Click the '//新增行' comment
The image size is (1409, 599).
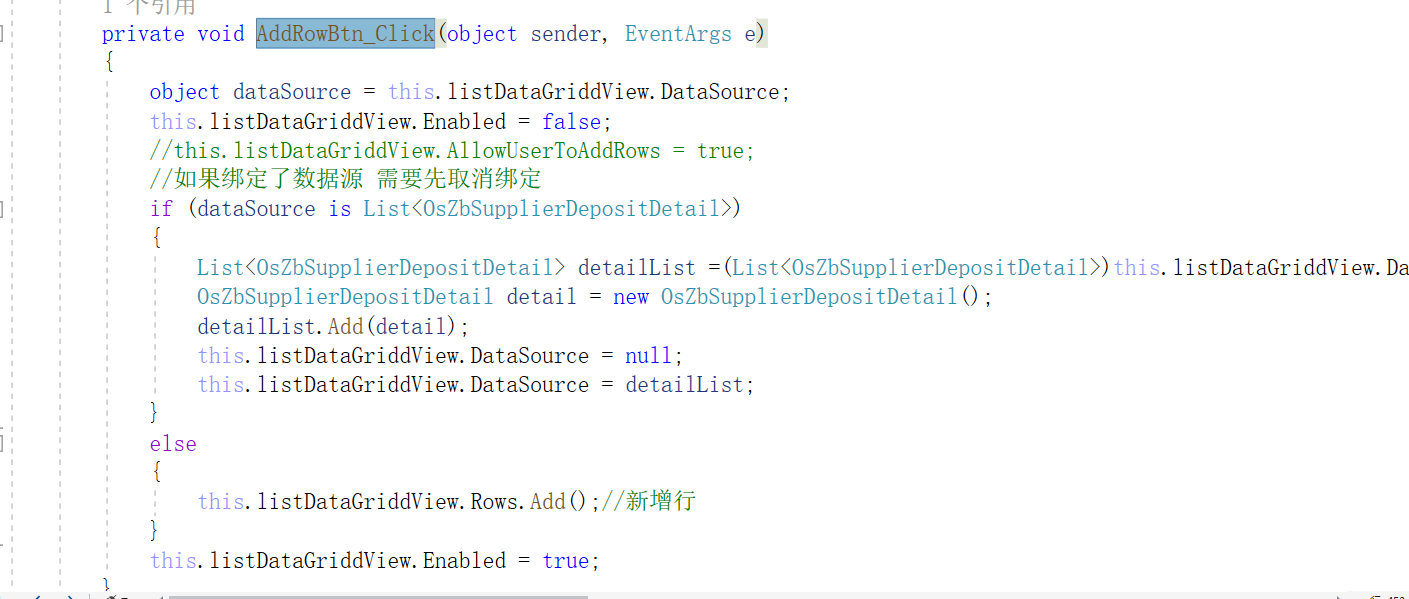coord(648,502)
